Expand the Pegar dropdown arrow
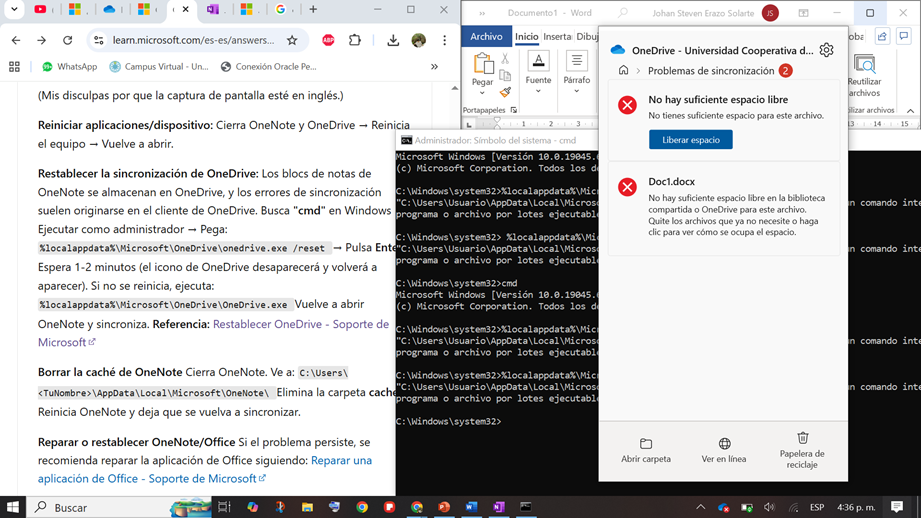The width and height of the screenshot is (921, 518). click(x=482, y=93)
